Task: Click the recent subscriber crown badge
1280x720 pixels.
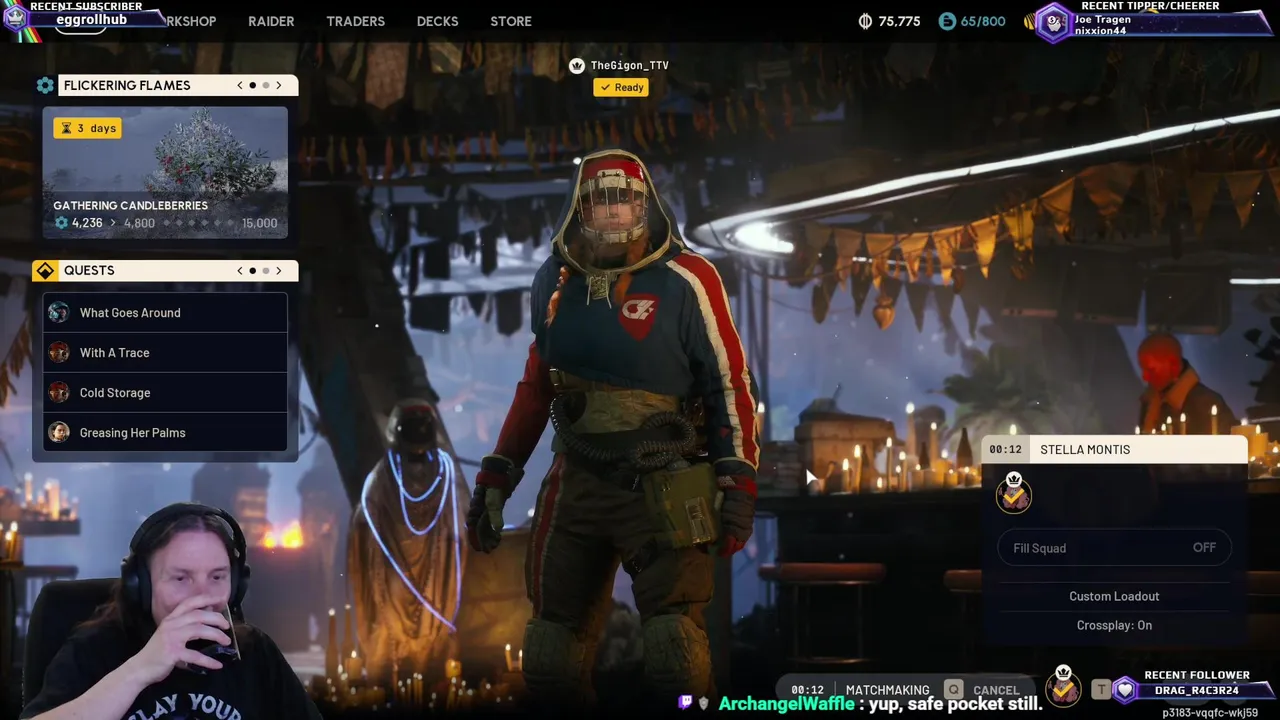Action: tap(15, 17)
